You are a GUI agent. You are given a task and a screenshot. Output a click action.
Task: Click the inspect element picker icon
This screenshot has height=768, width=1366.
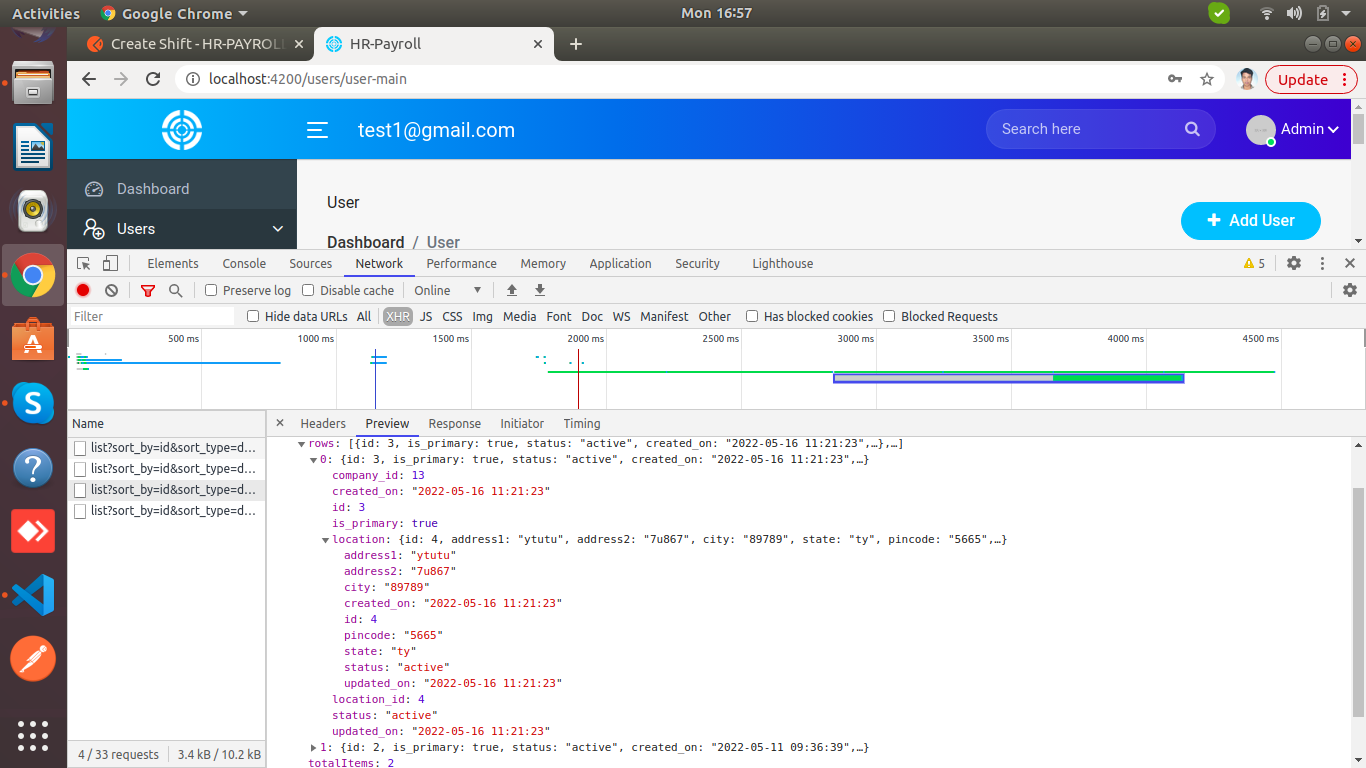pos(84,263)
